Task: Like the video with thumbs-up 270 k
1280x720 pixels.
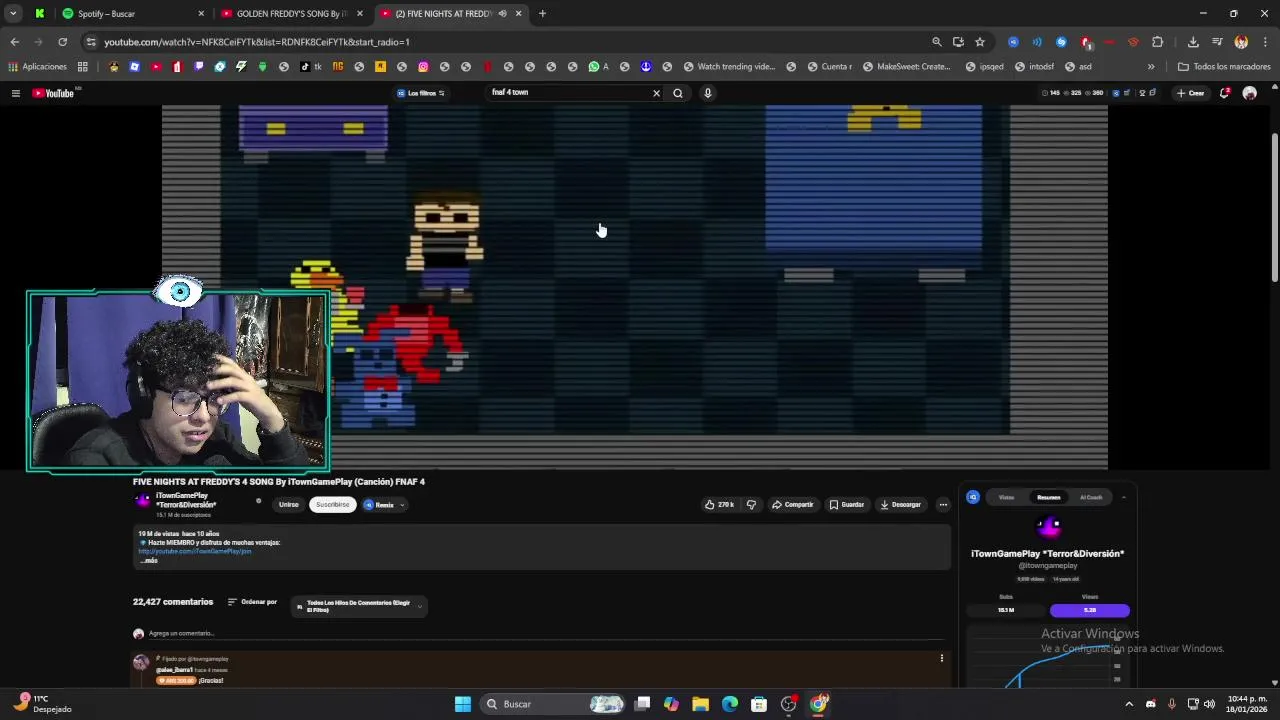Action: (720, 505)
